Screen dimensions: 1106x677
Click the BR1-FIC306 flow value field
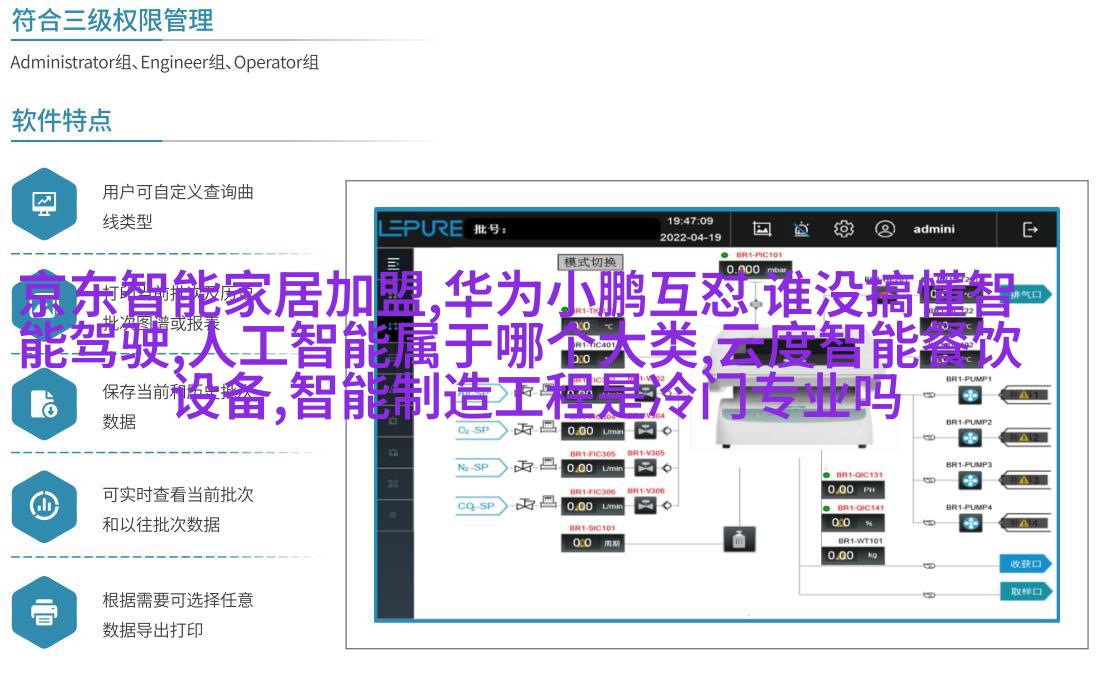[x=593, y=506]
